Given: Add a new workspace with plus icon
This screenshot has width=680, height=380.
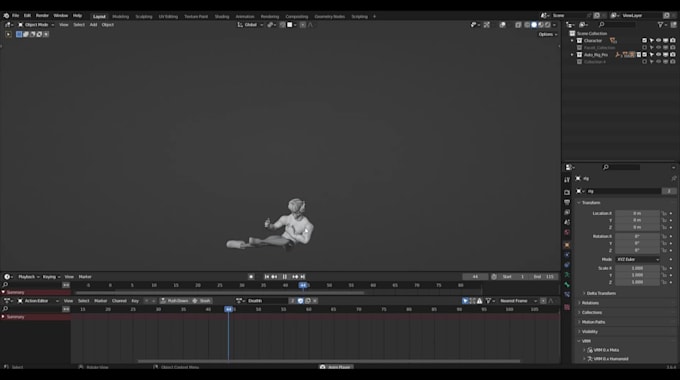Looking at the screenshot, I should [x=374, y=16].
